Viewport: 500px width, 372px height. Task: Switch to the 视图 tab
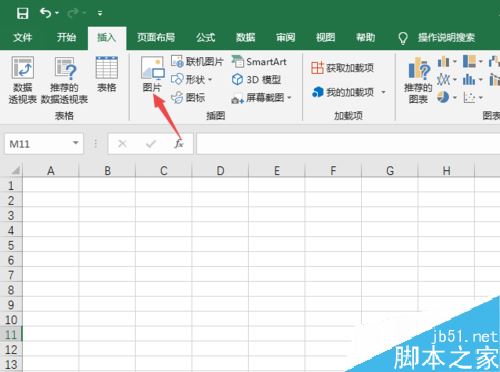[325, 37]
